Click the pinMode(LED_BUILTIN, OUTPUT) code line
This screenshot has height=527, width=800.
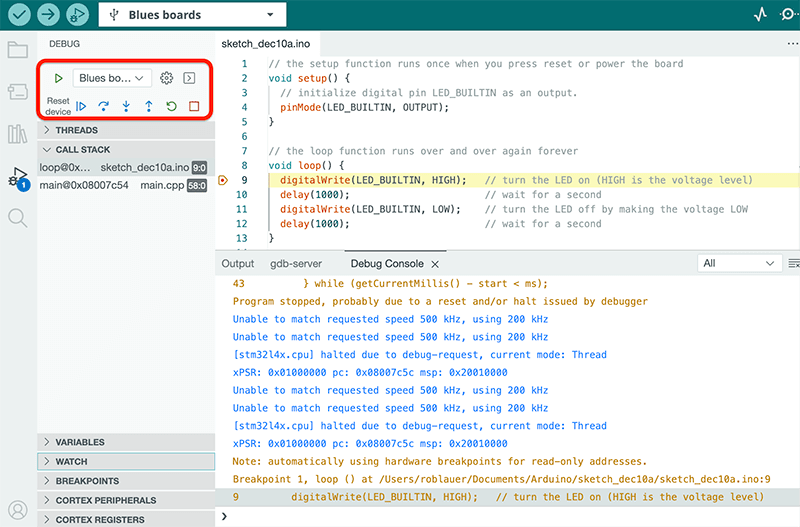click(x=364, y=107)
